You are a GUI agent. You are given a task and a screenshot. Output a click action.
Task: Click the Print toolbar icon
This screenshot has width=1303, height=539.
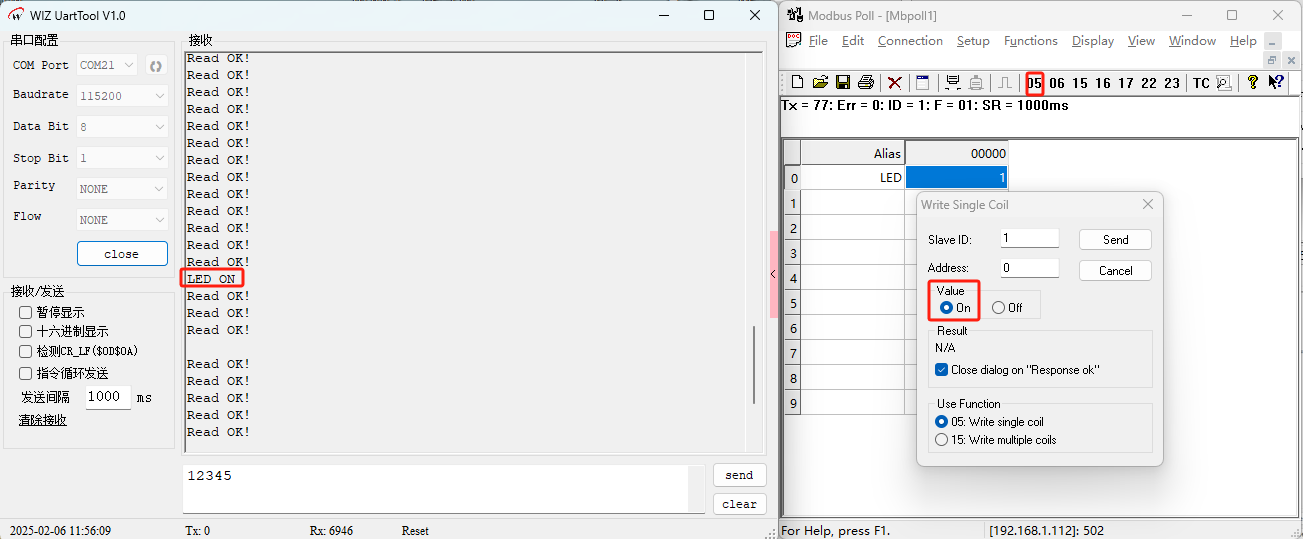866,83
